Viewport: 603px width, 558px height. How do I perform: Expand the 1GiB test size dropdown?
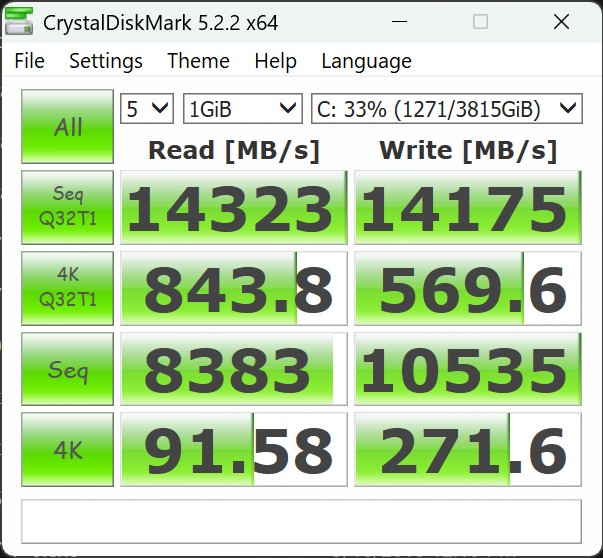tap(243, 109)
